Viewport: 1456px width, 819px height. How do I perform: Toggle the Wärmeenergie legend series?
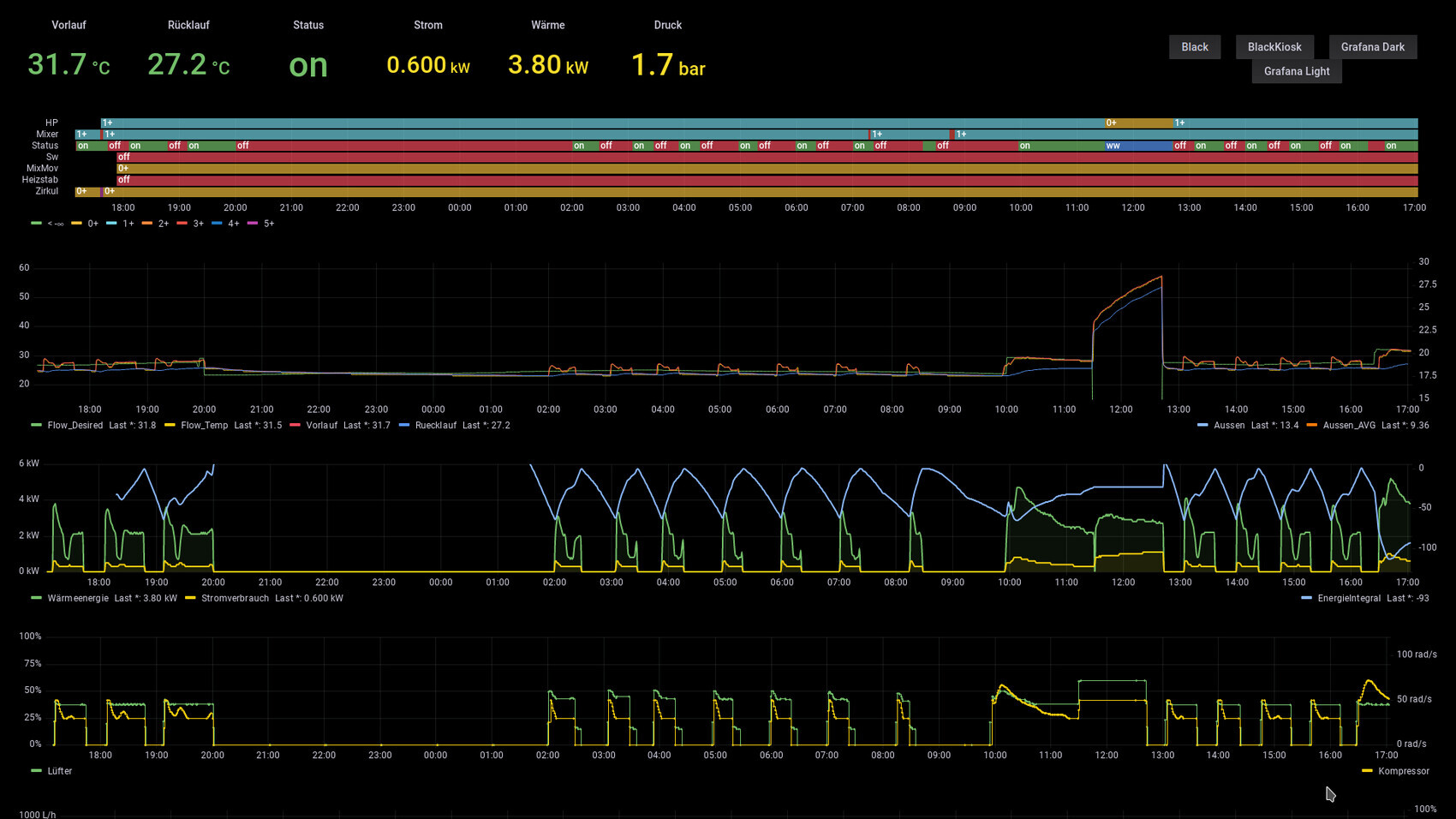[x=77, y=598]
